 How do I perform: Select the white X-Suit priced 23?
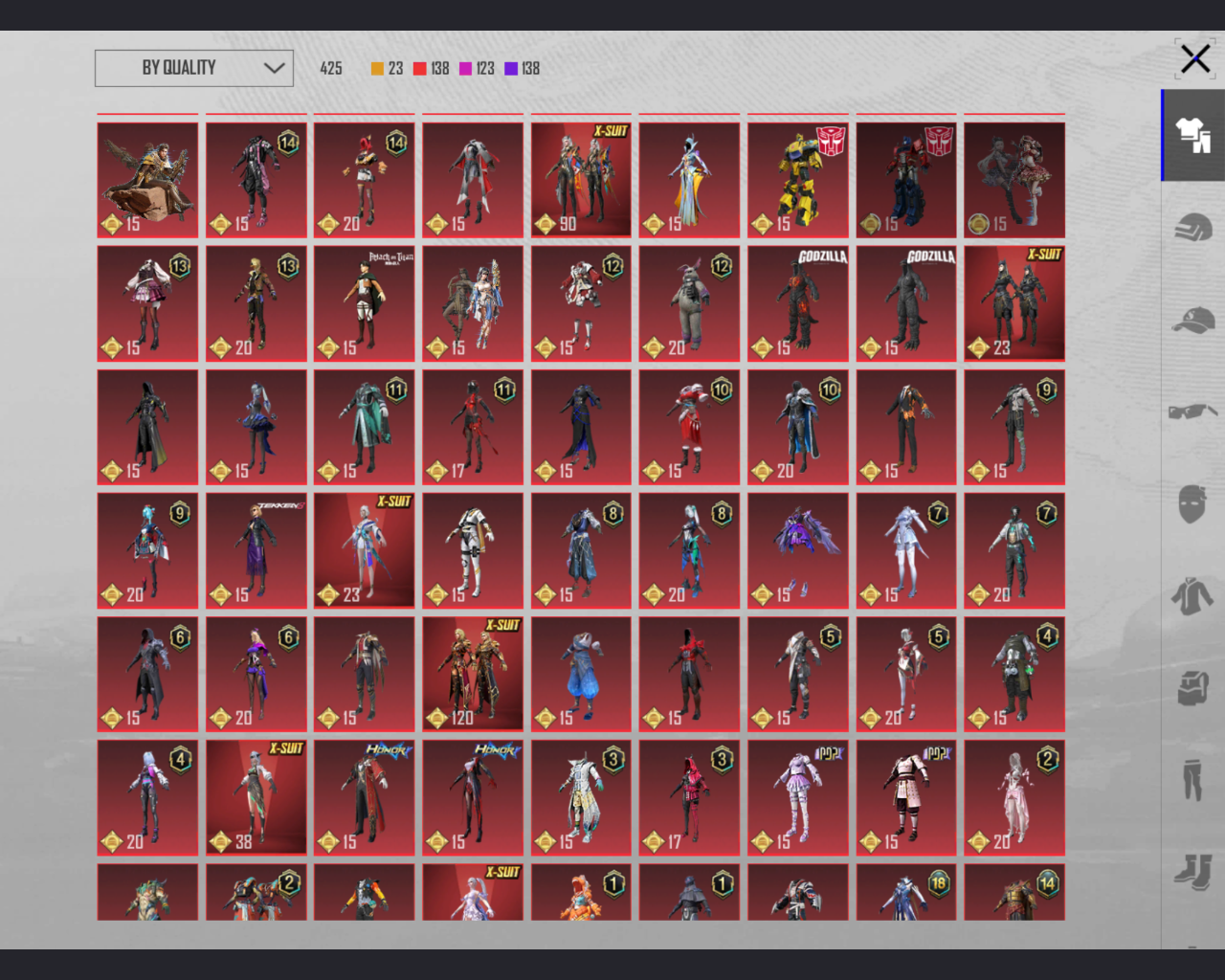tap(365, 550)
